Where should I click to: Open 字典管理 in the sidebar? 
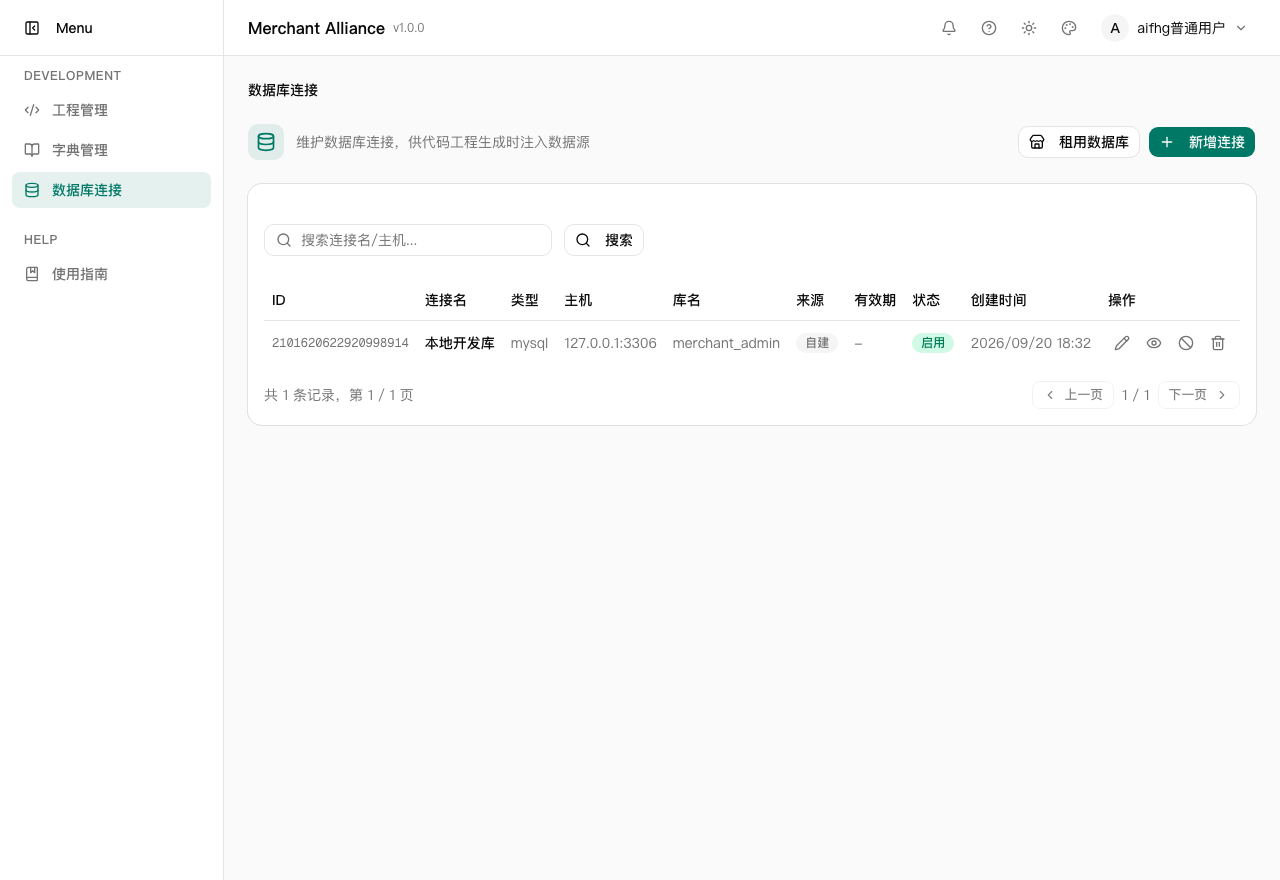111,150
